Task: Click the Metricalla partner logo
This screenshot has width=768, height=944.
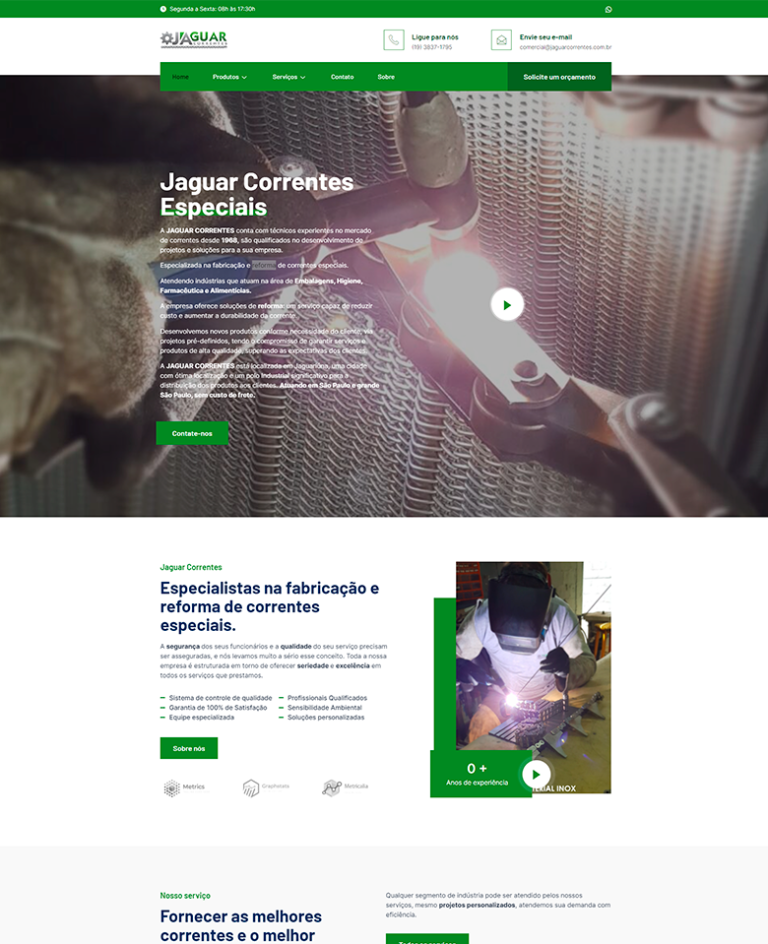Action: click(345, 787)
